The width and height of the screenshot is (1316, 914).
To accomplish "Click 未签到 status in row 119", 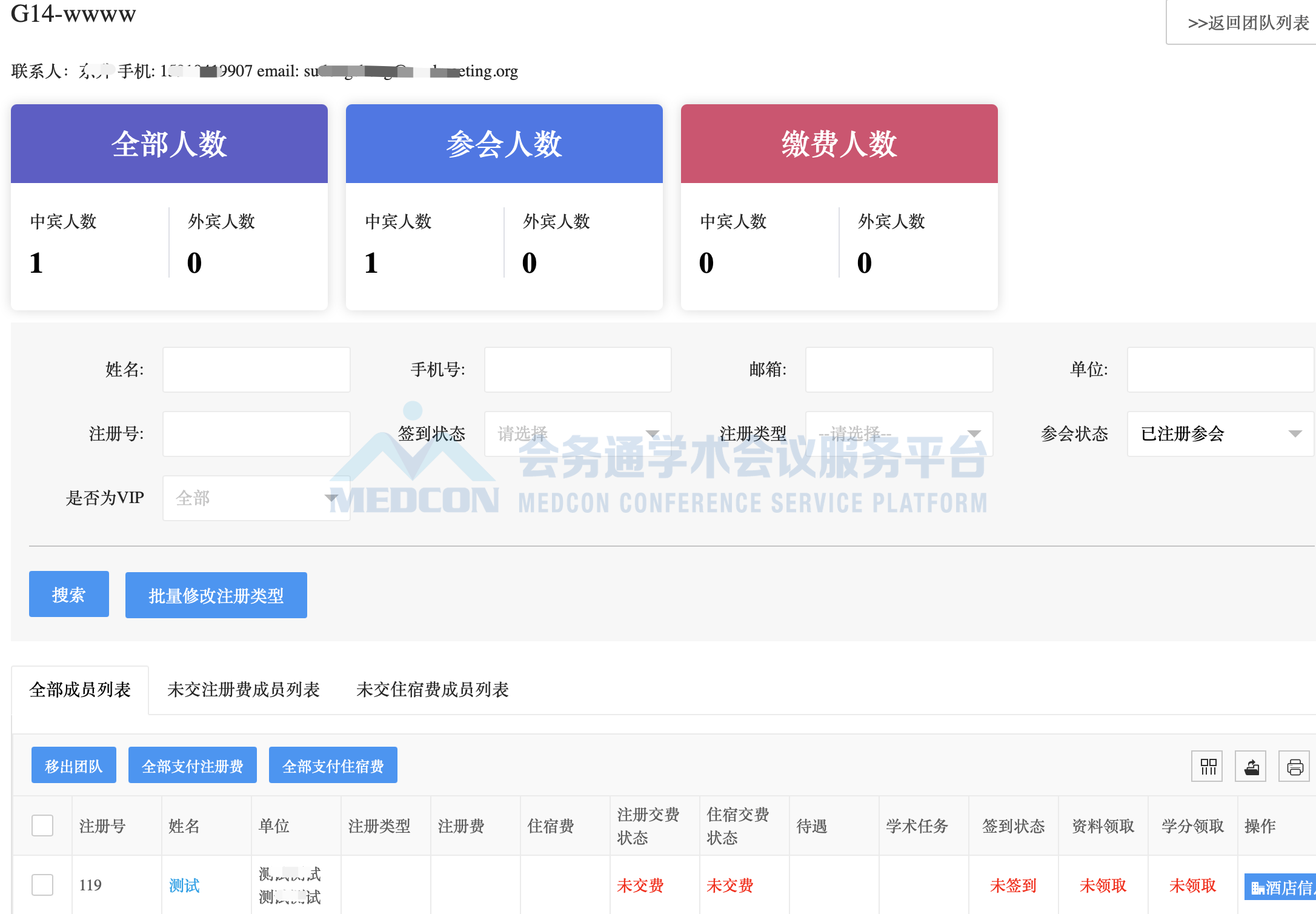I will click(1013, 886).
